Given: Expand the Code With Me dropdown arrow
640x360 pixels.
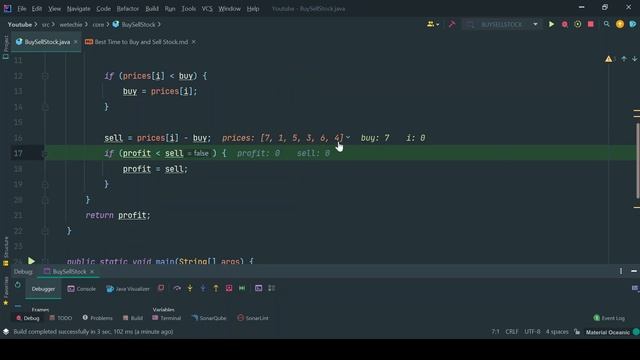Looking at the screenshot, I should (x=438, y=25).
